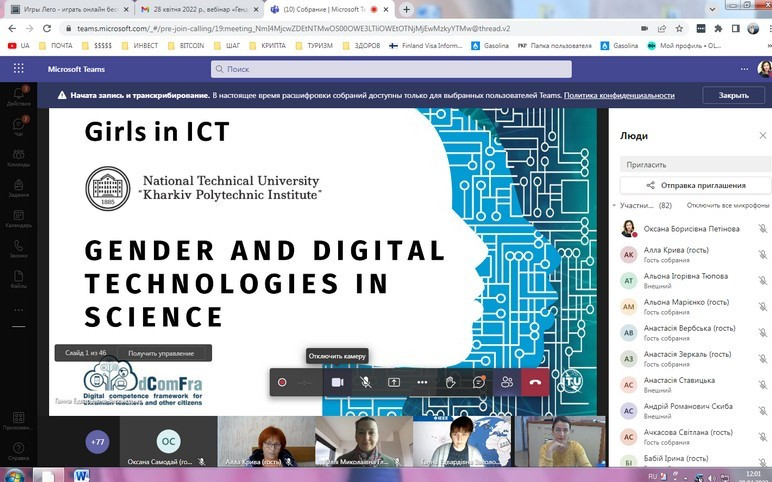Reload the current page
Screen dimensions: 772x482
[x=47, y=29]
